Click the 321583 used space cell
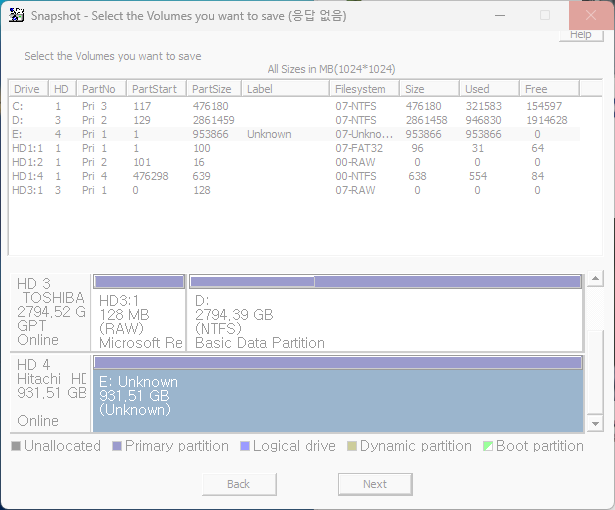615x510 pixels. coord(484,106)
